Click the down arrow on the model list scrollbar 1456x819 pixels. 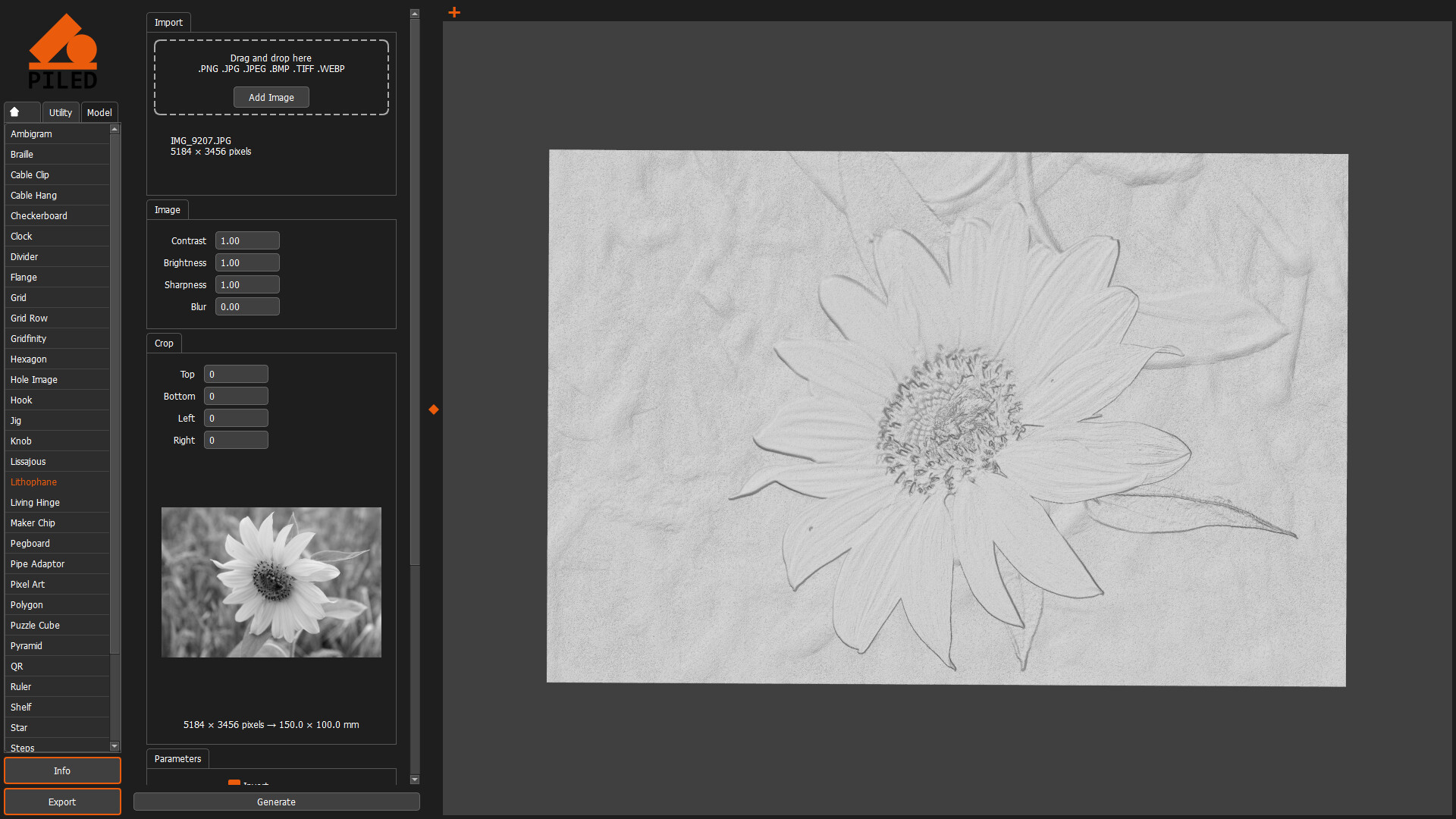[x=115, y=746]
